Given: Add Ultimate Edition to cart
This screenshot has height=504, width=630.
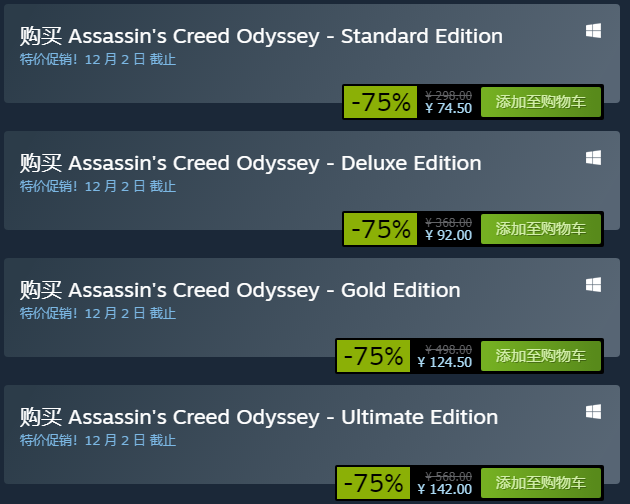Looking at the screenshot, I should (x=541, y=483).
